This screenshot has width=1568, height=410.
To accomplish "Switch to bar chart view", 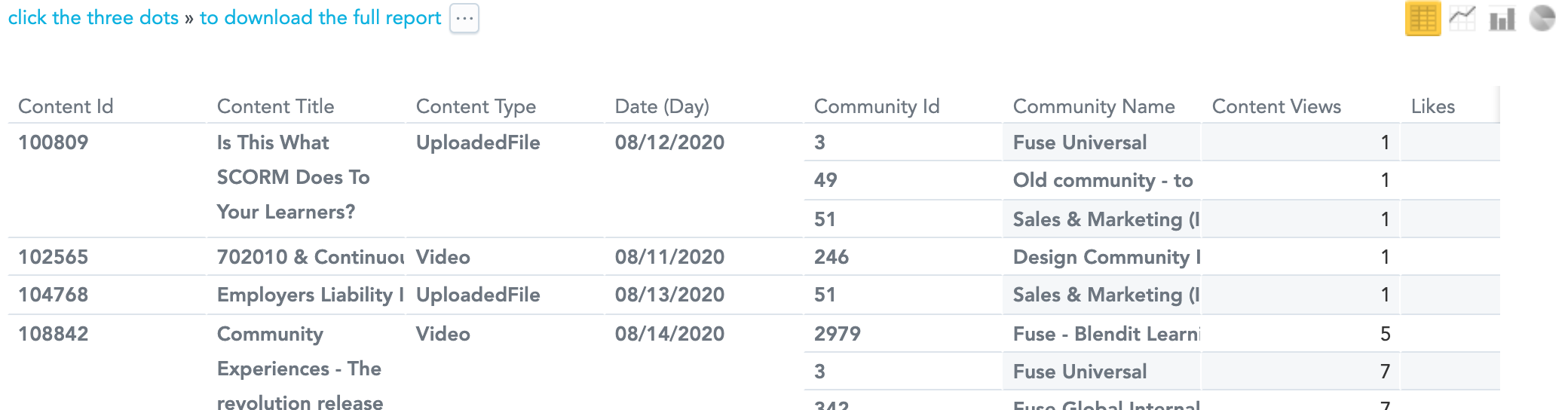I will pos(1502,19).
